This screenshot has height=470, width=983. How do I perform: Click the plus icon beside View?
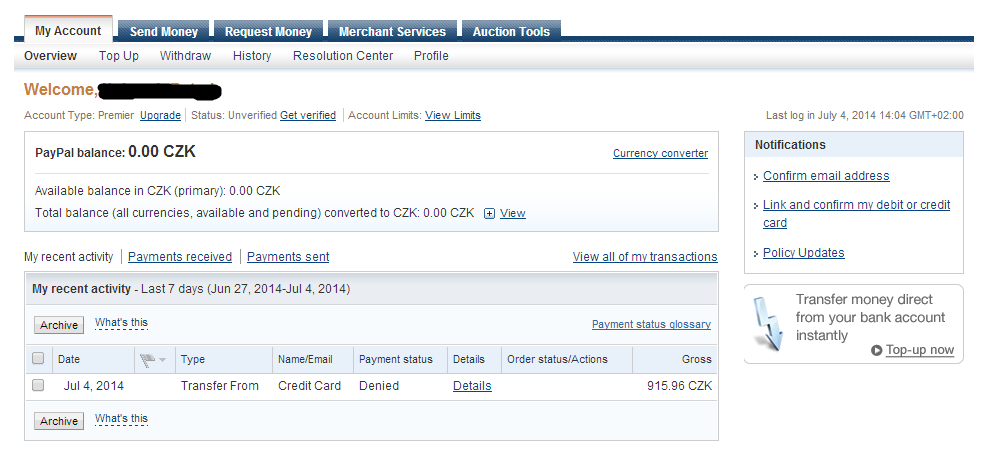click(489, 213)
